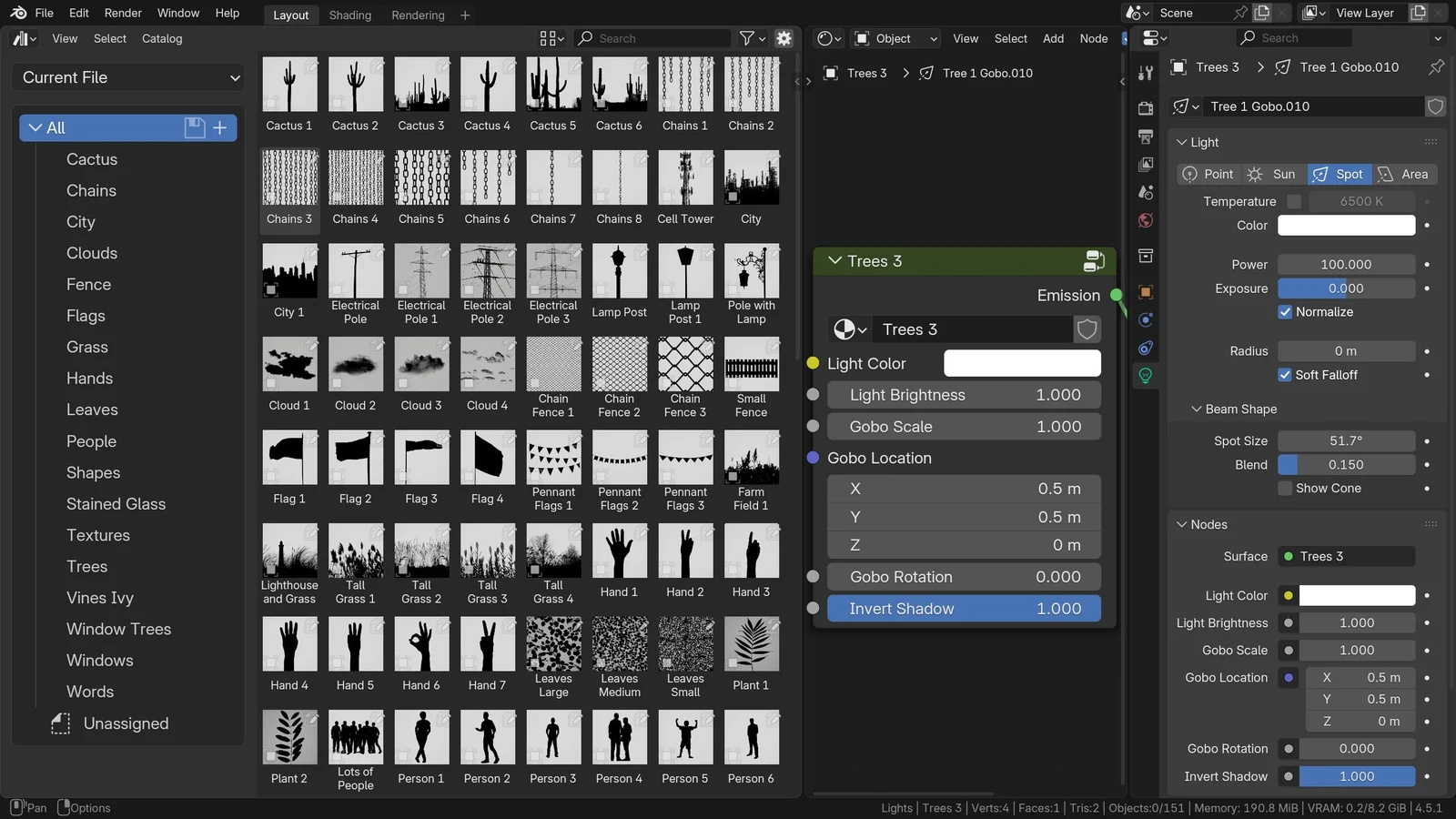
Task: Switch the light type to Area
Action: 1404,174
